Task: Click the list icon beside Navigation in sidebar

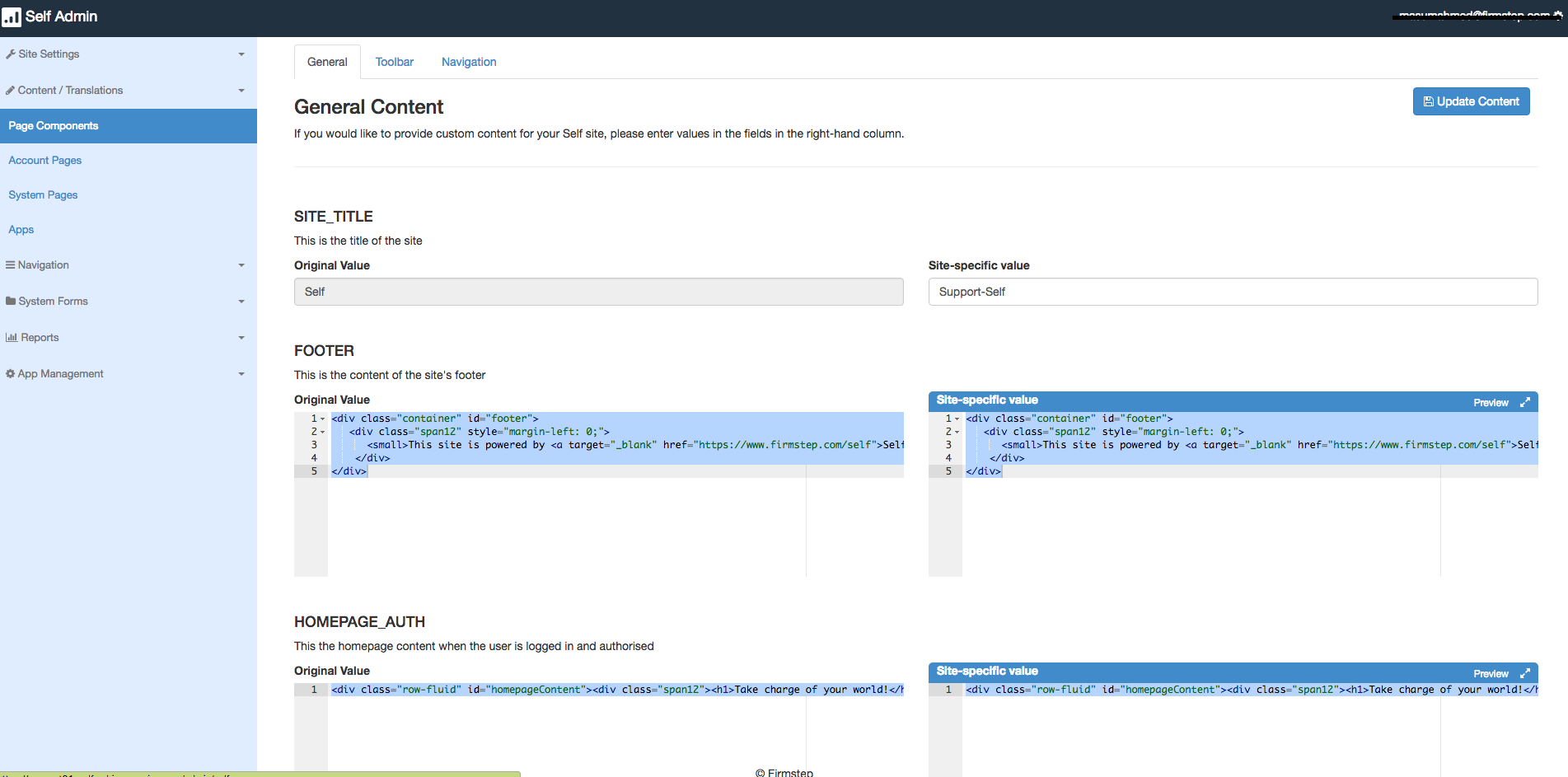Action: point(10,264)
